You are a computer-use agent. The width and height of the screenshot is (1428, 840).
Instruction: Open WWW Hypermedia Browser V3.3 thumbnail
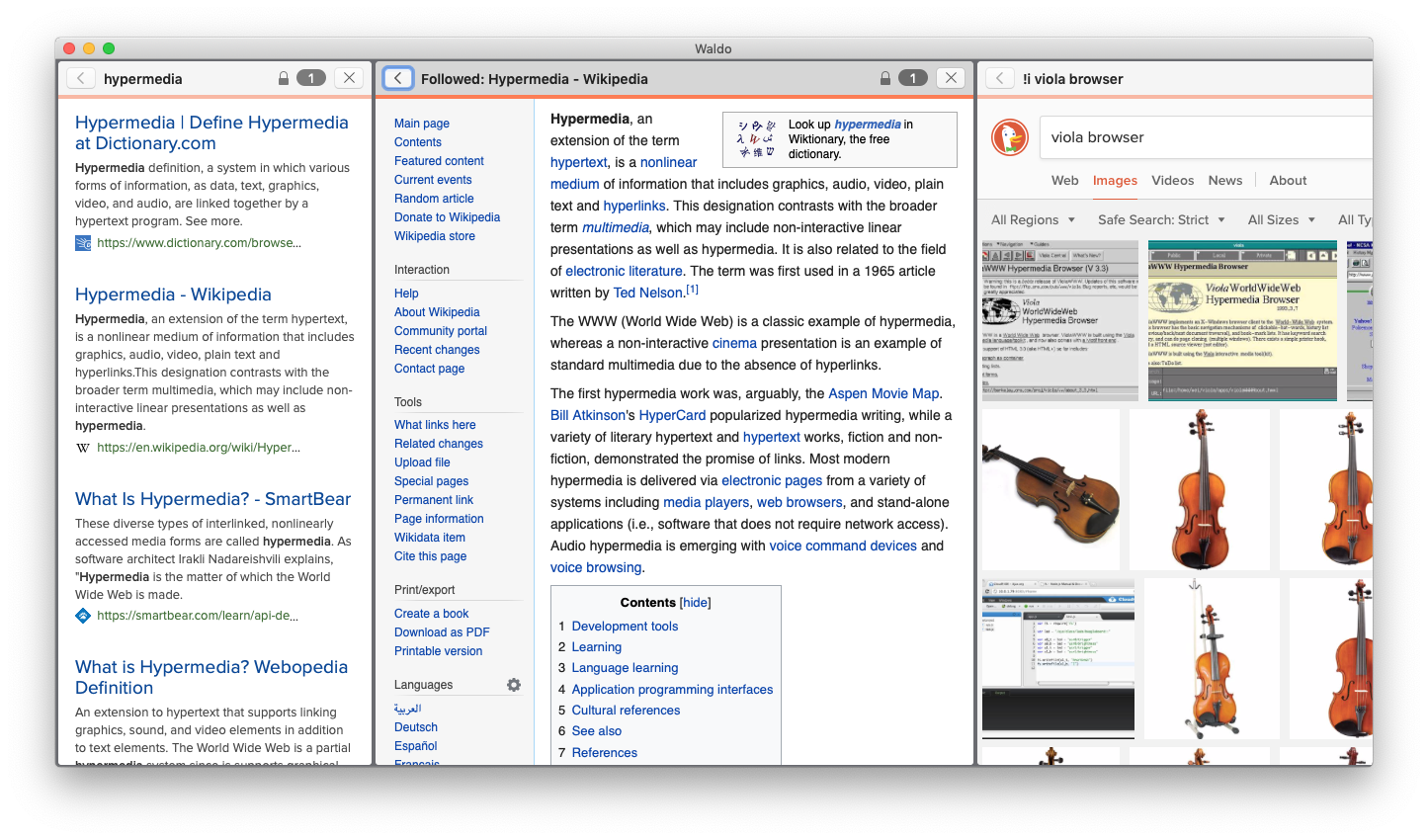[x=1060, y=320]
